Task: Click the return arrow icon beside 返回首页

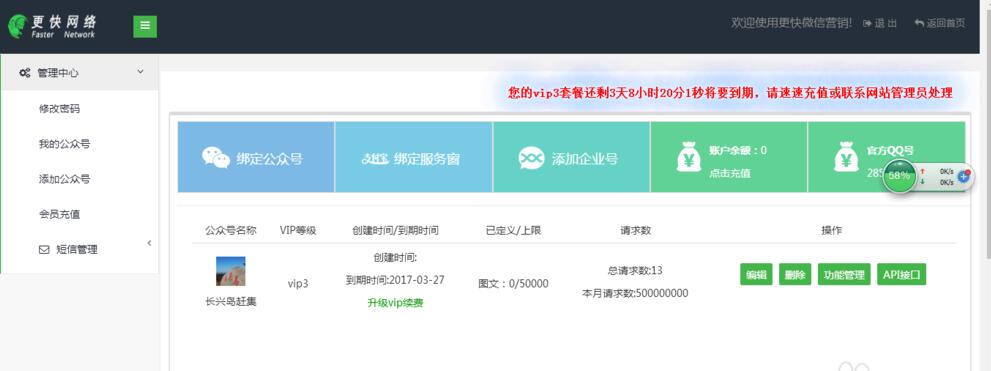Action: [x=919, y=23]
